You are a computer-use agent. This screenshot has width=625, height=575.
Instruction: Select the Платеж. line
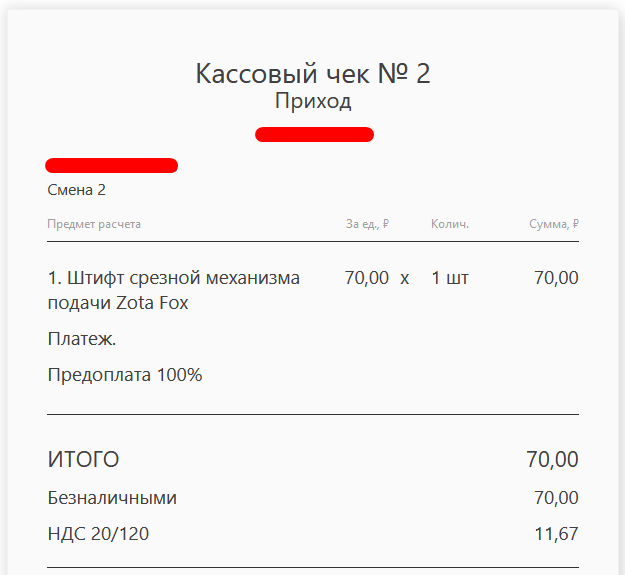click(82, 339)
